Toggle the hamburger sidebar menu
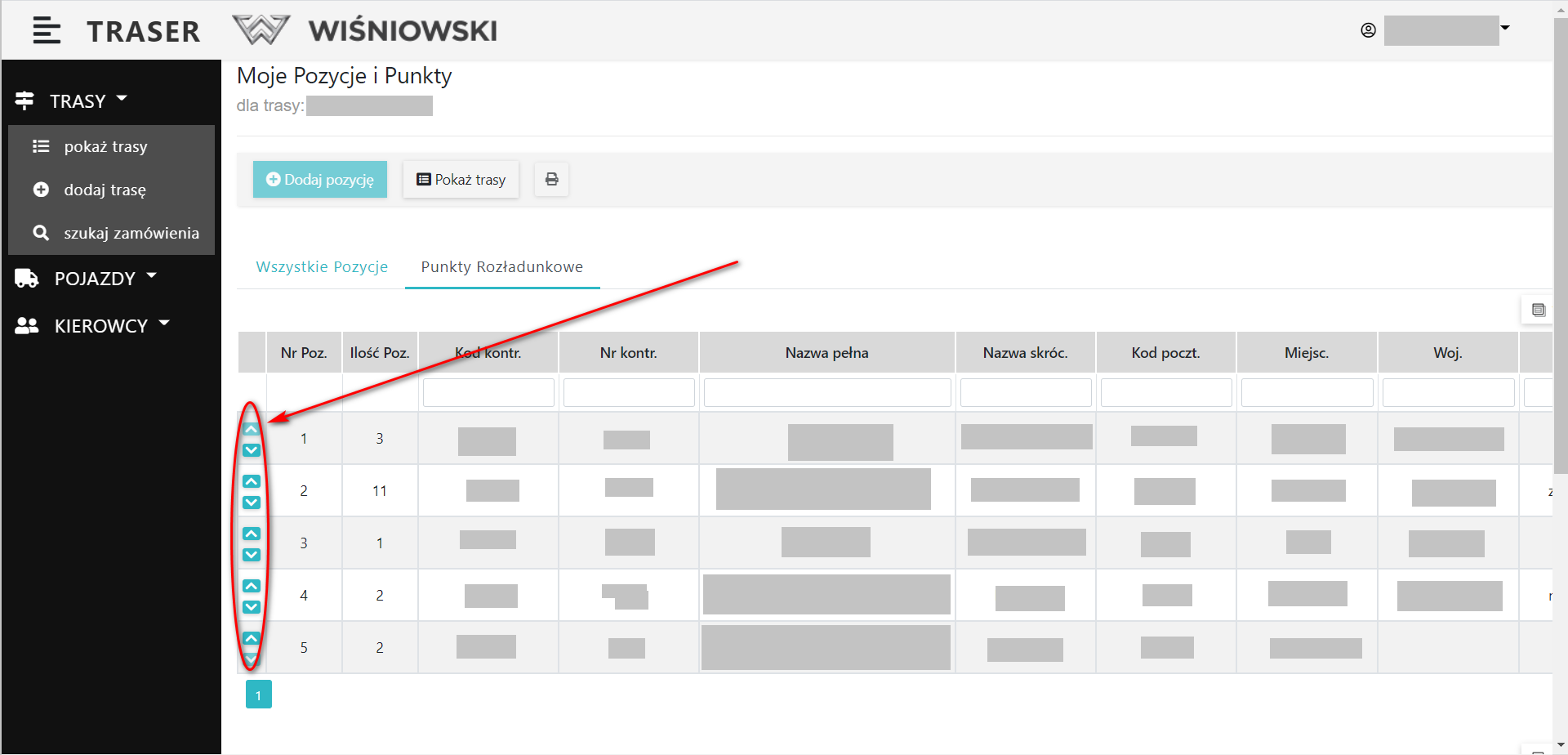Image resolution: width=1568 pixels, height=755 pixels. [47, 31]
